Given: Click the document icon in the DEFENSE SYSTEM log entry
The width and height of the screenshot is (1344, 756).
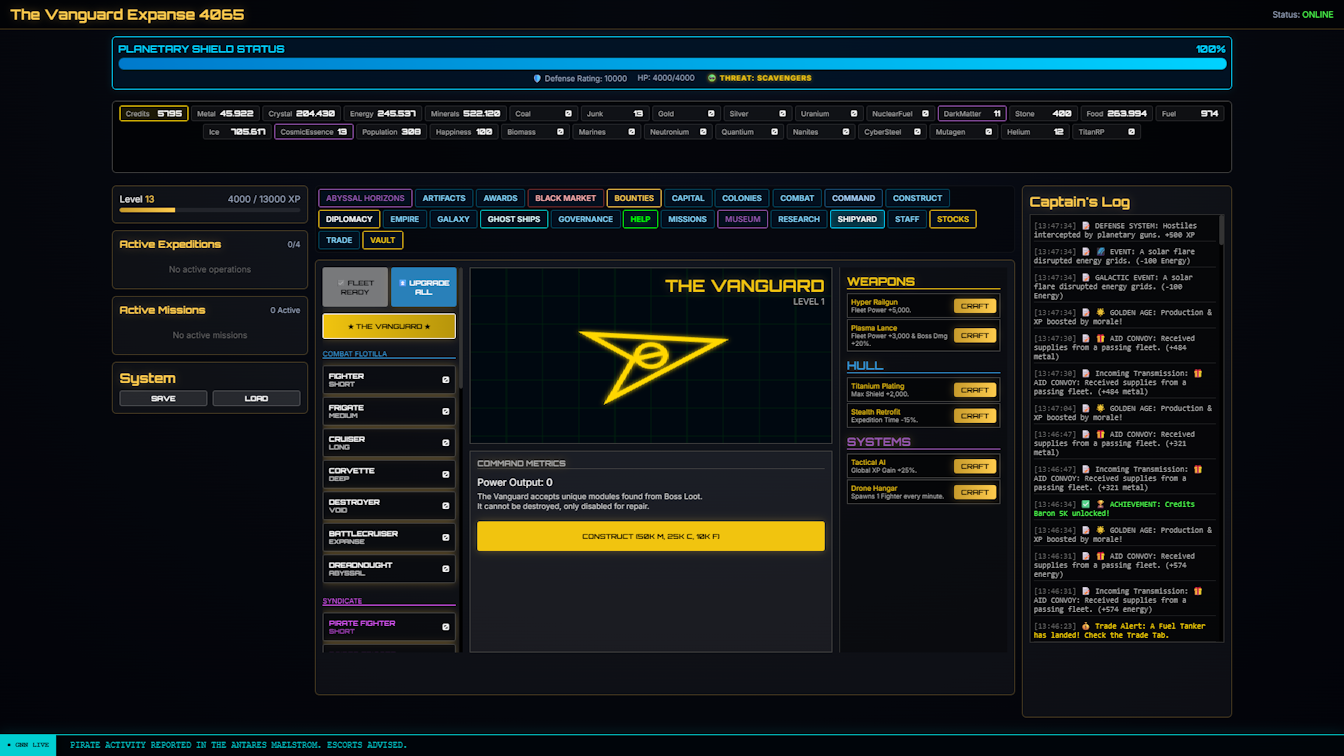Looking at the screenshot, I should 1086,226.
